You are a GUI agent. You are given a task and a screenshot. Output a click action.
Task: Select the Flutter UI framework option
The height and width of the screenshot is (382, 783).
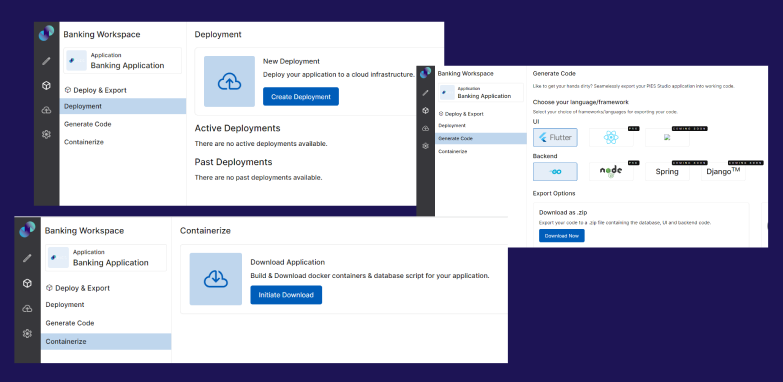click(x=555, y=137)
